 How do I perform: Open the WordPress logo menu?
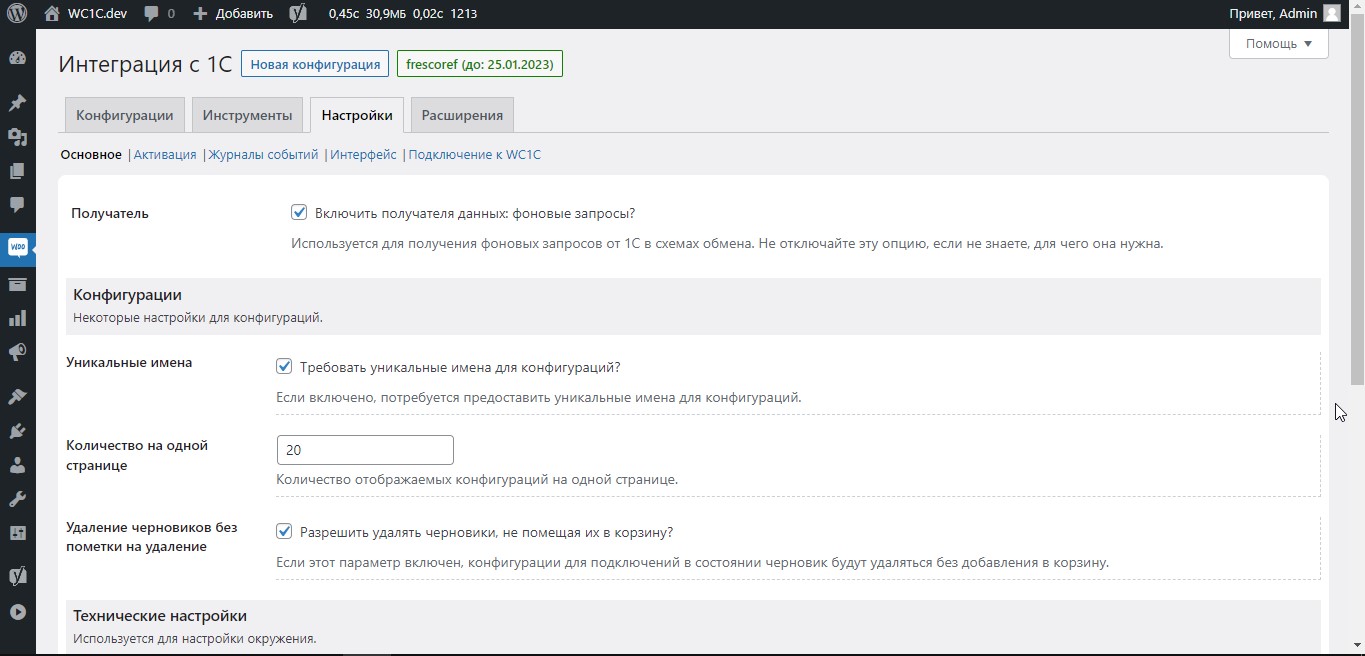(17, 14)
